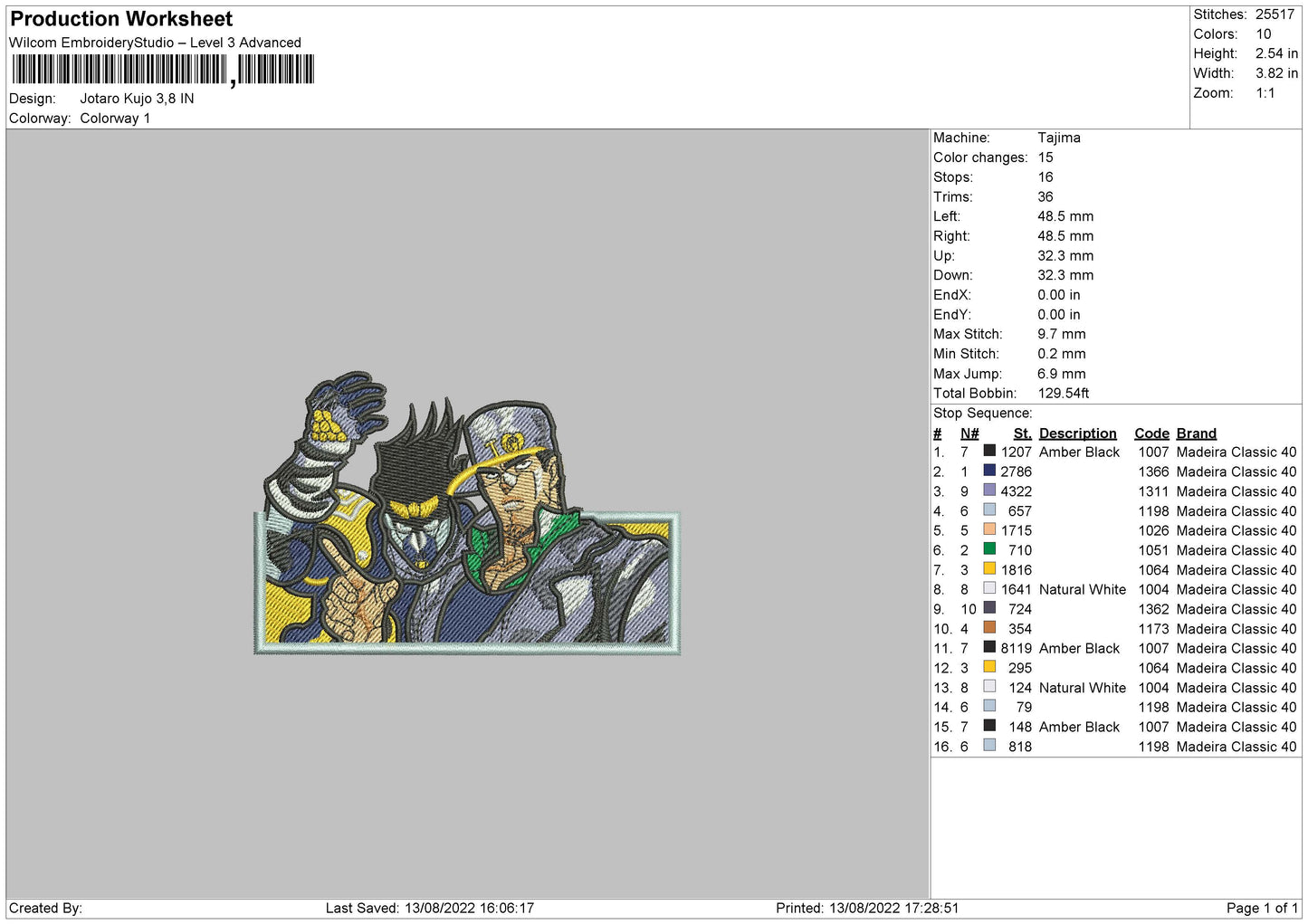This screenshot has height=924, width=1308.
Task: Click the embroidery design preview image
Action: pyautogui.click(x=467, y=512)
